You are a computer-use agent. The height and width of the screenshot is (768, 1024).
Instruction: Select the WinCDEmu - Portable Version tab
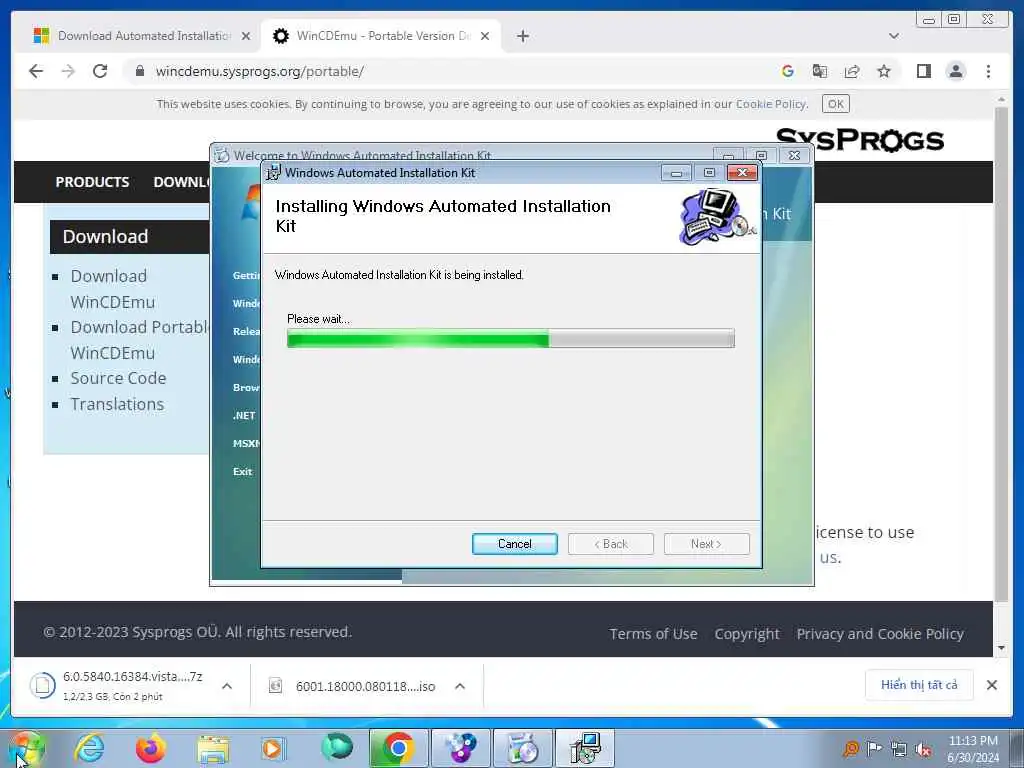coord(380,36)
